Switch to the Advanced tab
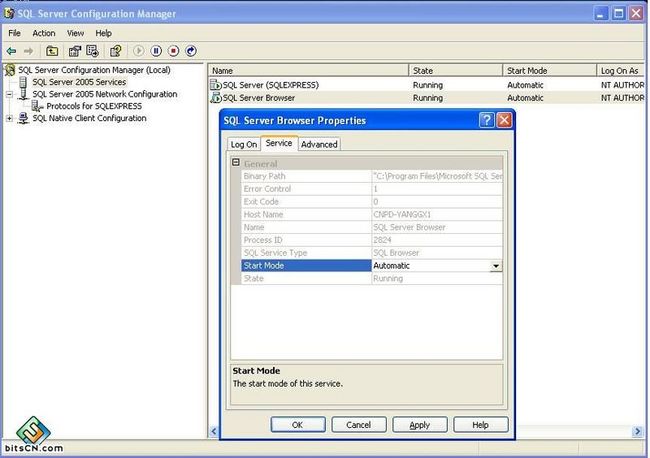Image resolution: width=650 pixels, height=458 pixels. click(x=319, y=144)
